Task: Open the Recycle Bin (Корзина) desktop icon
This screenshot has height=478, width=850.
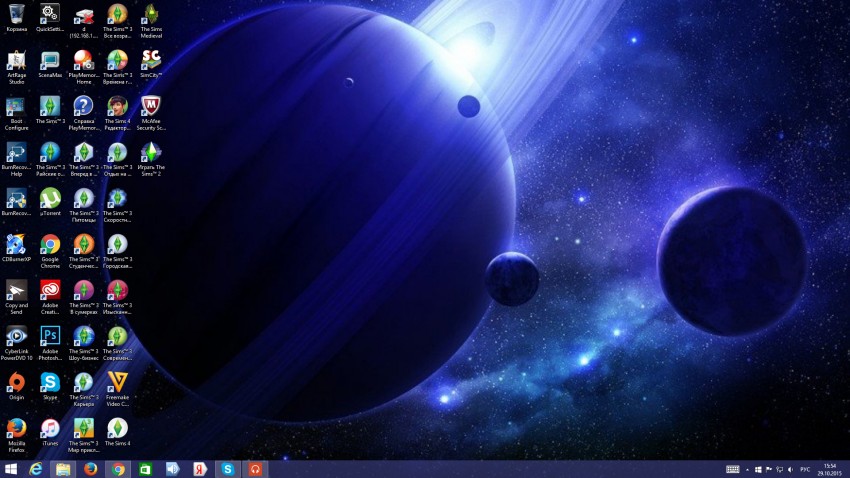Action: coord(16,14)
